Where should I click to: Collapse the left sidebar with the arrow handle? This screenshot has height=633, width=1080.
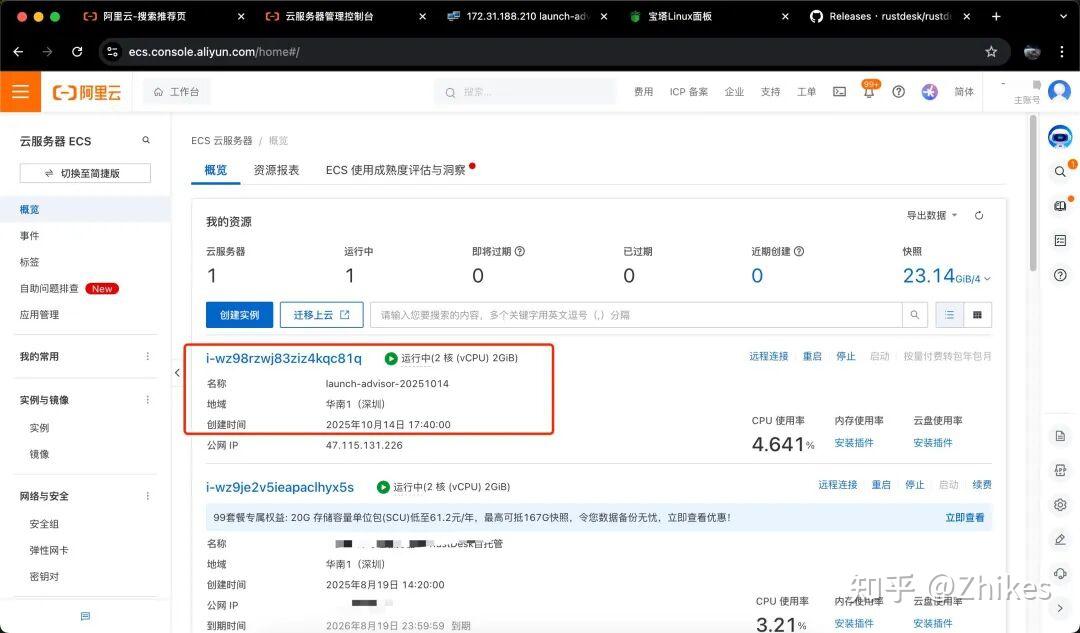(177, 373)
